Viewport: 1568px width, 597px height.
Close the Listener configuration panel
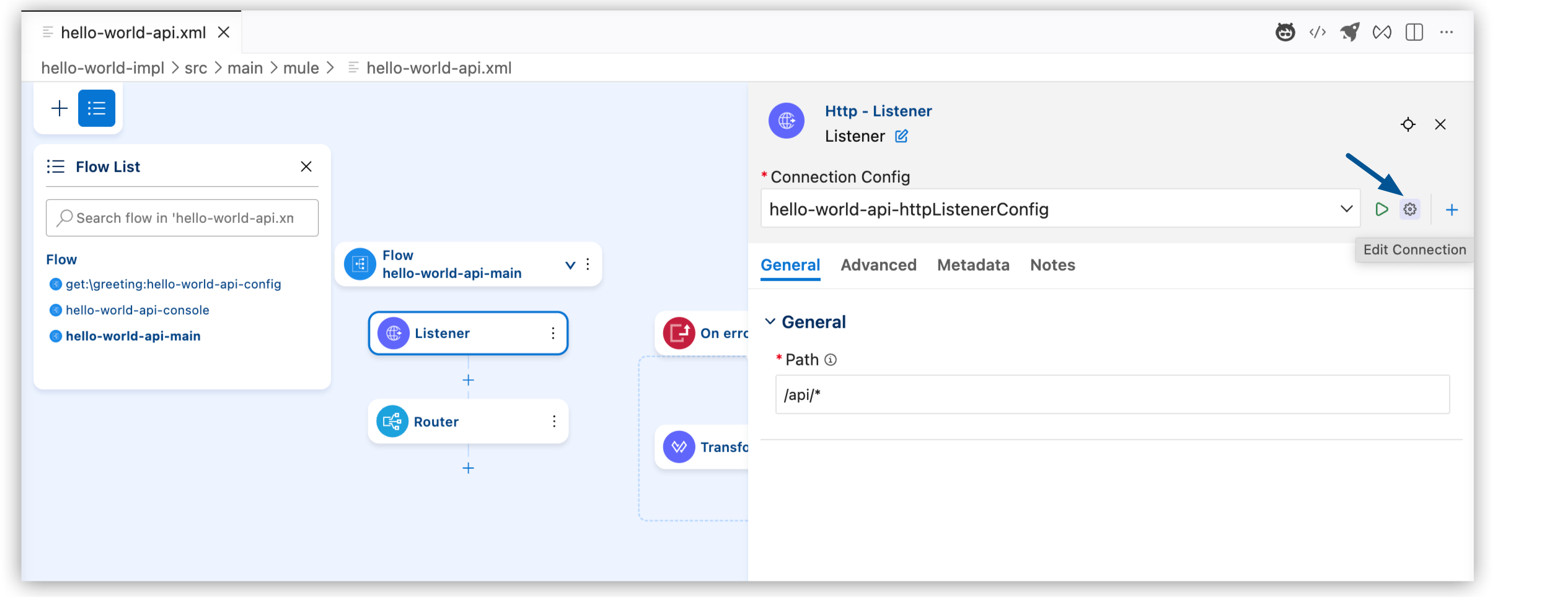1440,124
